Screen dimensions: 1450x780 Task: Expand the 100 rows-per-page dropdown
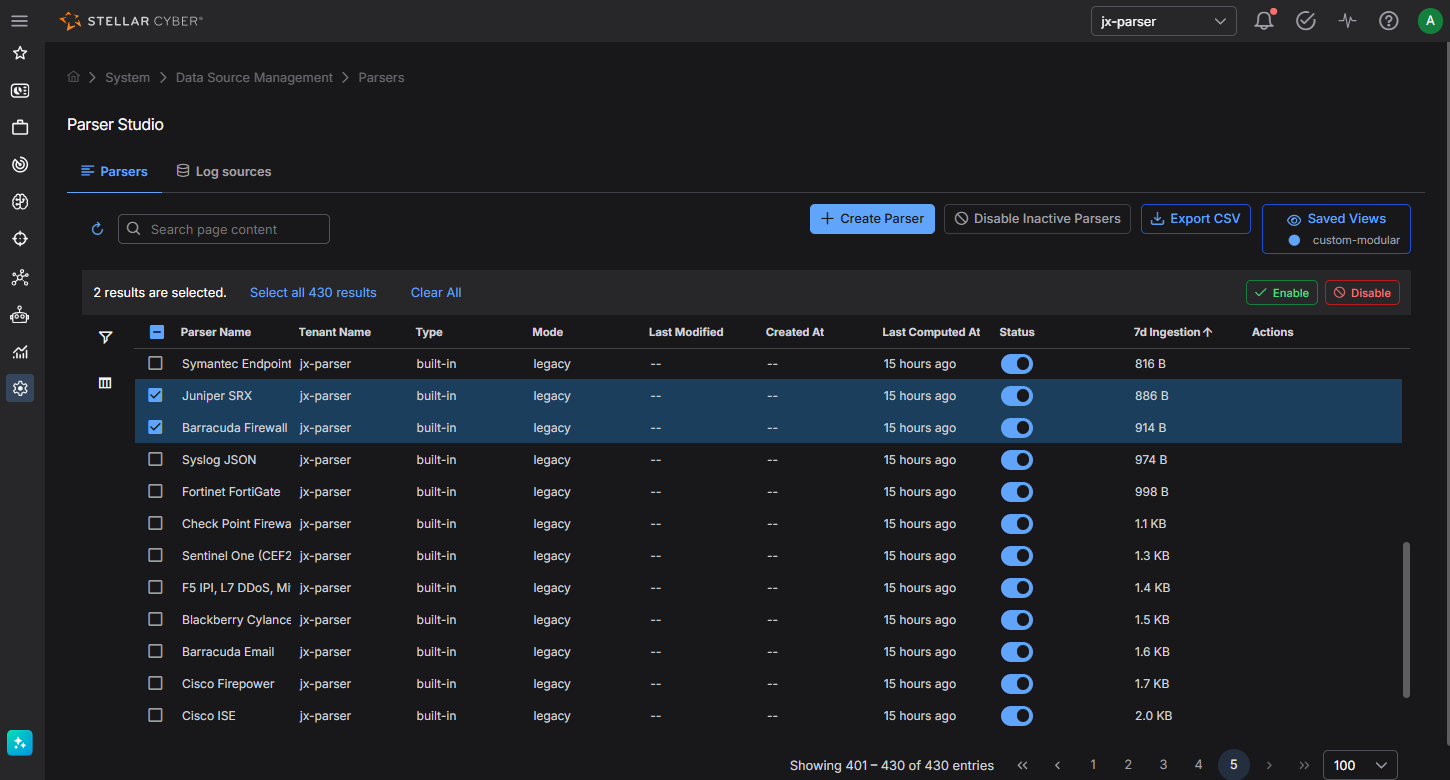pos(1360,765)
